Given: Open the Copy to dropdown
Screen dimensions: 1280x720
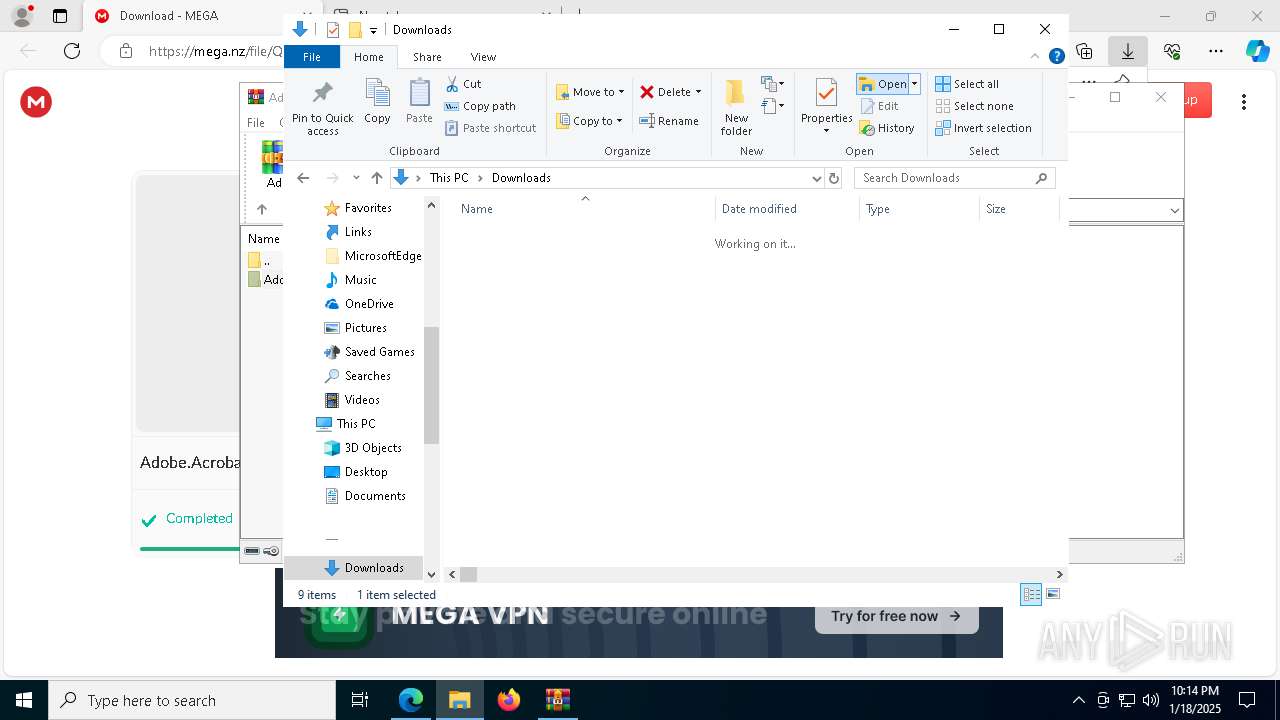Looking at the screenshot, I should [589, 121].
